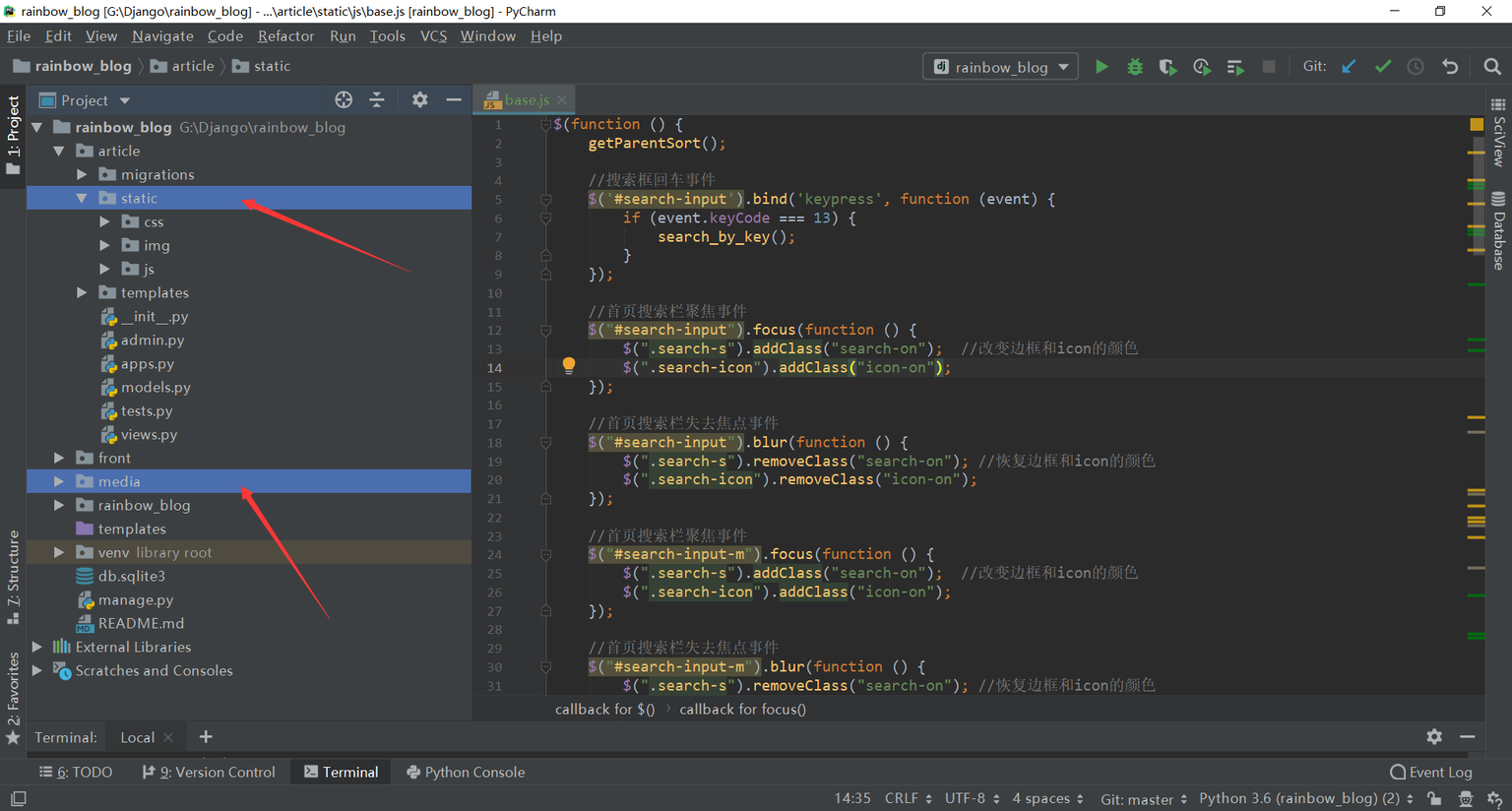Toggle tool window bars icon bottom-left

pyautogui.click(x=18, y=798)
